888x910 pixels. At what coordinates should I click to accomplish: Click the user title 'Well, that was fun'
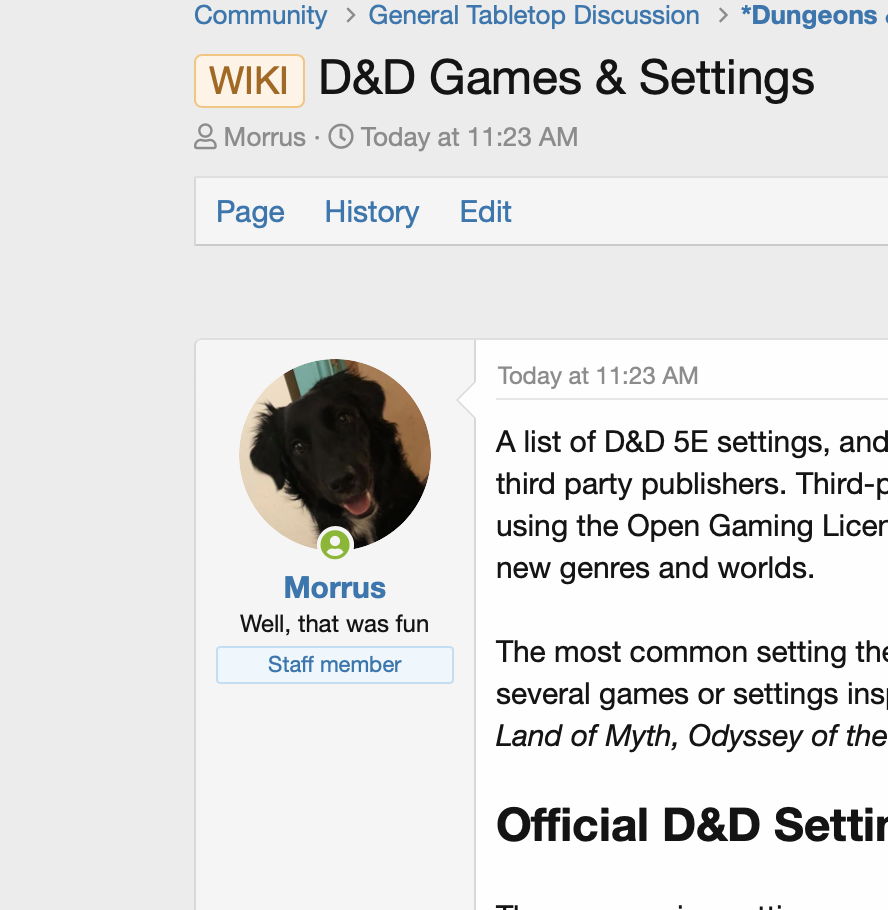[x=335, y=624]
